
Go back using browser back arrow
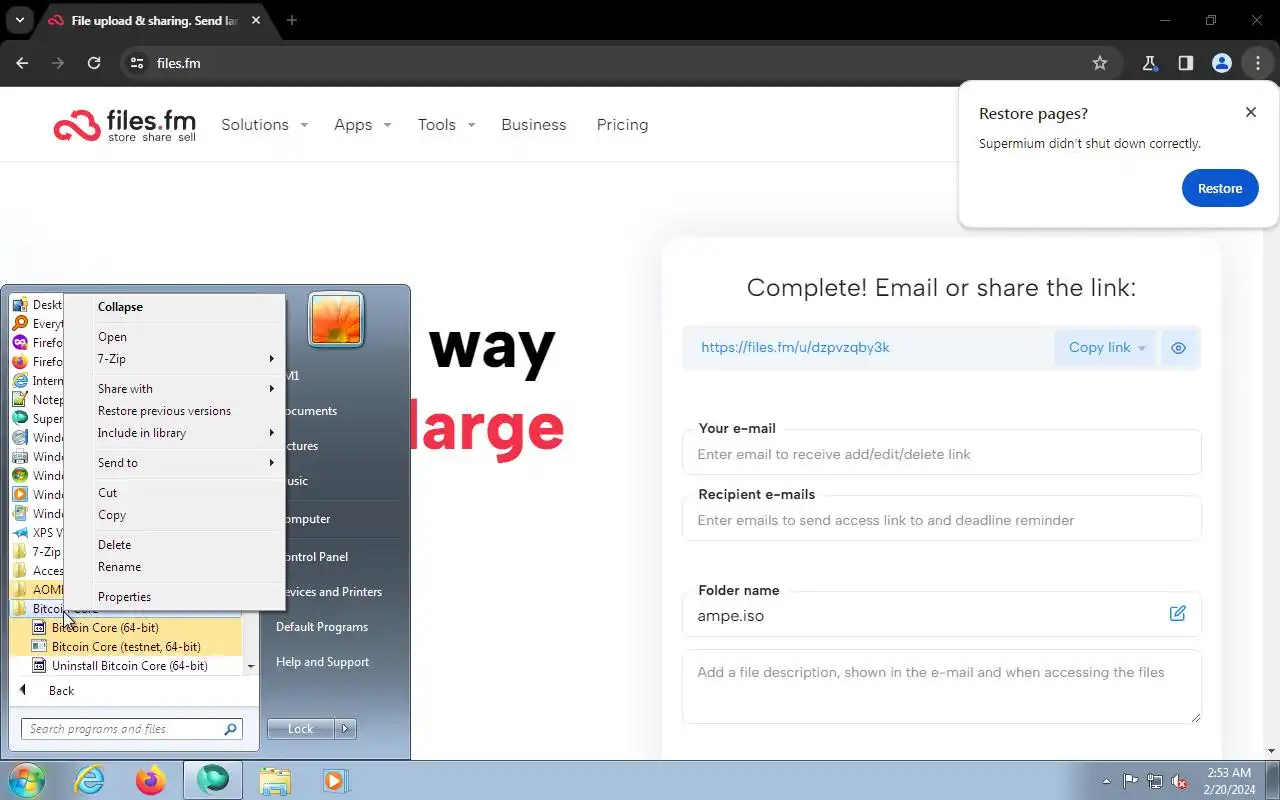click(x=22, y=63)
